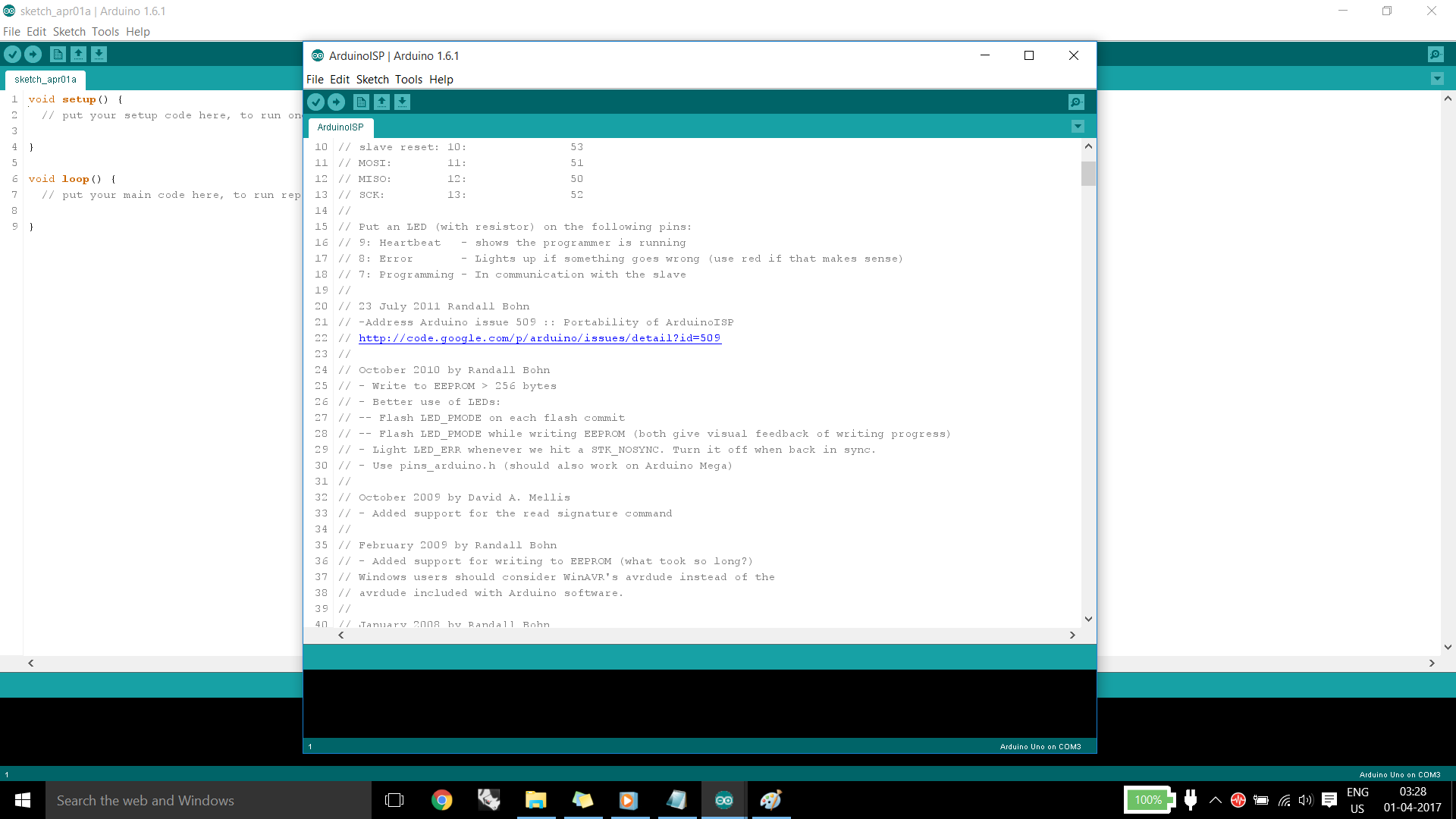This screenshot has width=1456, height=819.
Task: Click 'Arduino Uno on COM3' in ArduinoISP status
Action: [1040, 747]
